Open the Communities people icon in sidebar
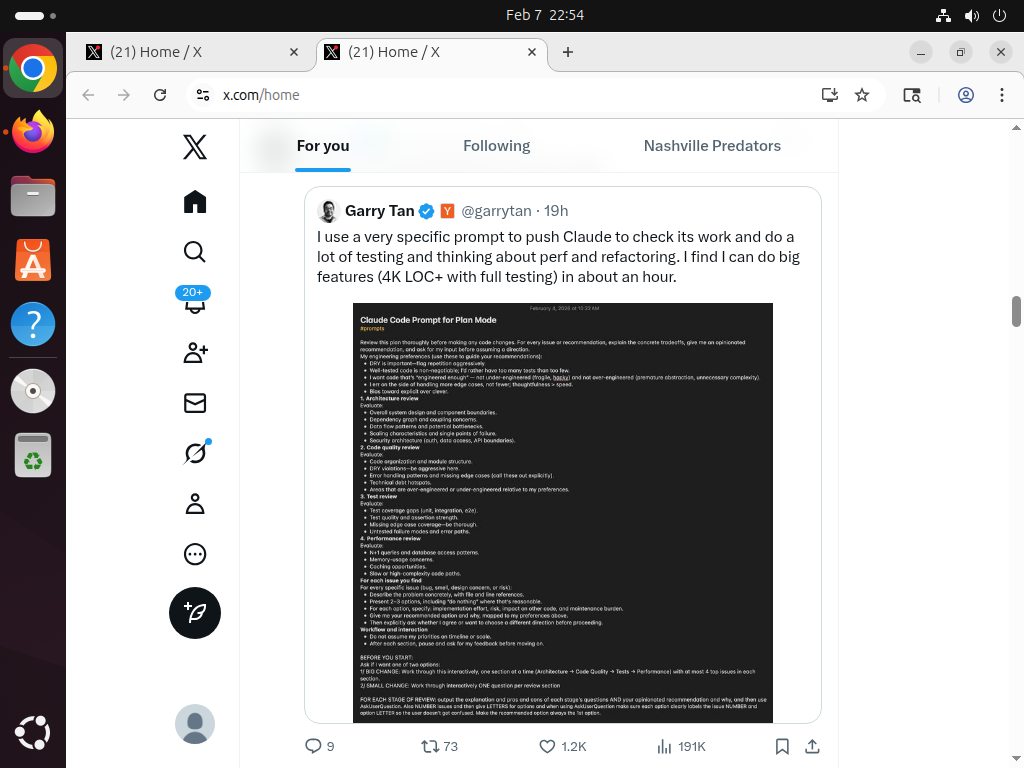The height and width of the screenshot is (768, 1024). (195, 352)
